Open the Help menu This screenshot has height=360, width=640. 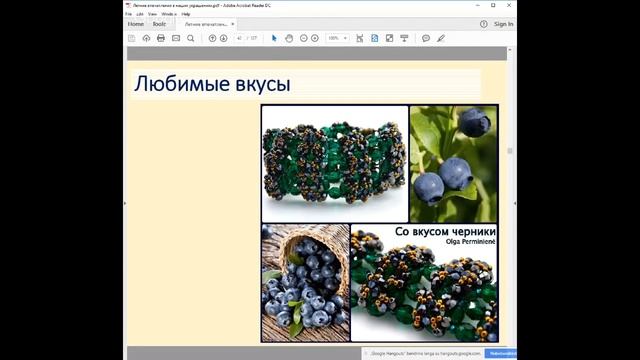click(186, 14)
